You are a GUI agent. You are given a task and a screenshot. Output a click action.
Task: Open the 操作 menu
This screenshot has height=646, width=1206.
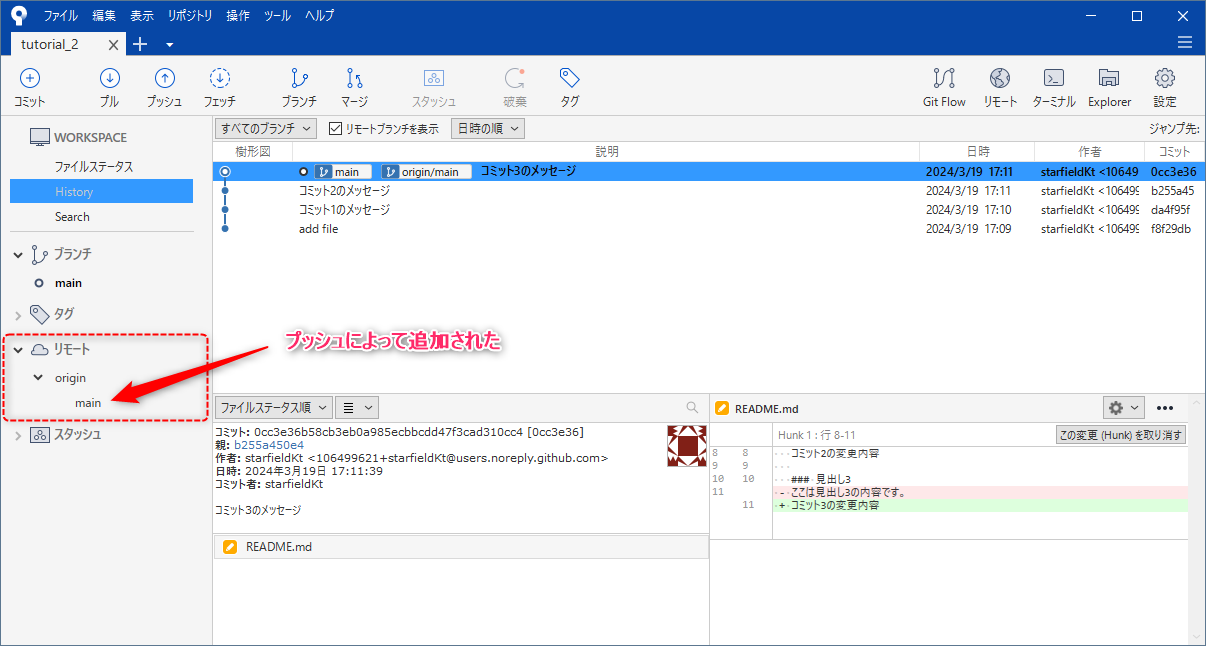pyautogui.click(x=238, y=16)
